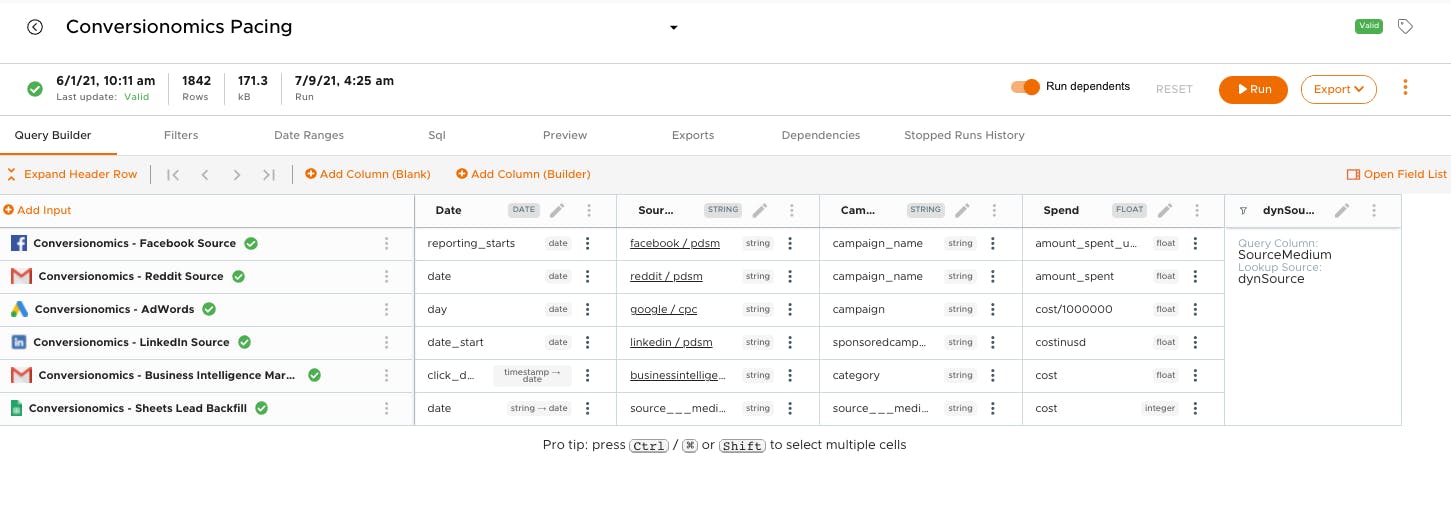The image size is (1451, 508).
Task: Click the integer type badge
Action: (1160, 408)
